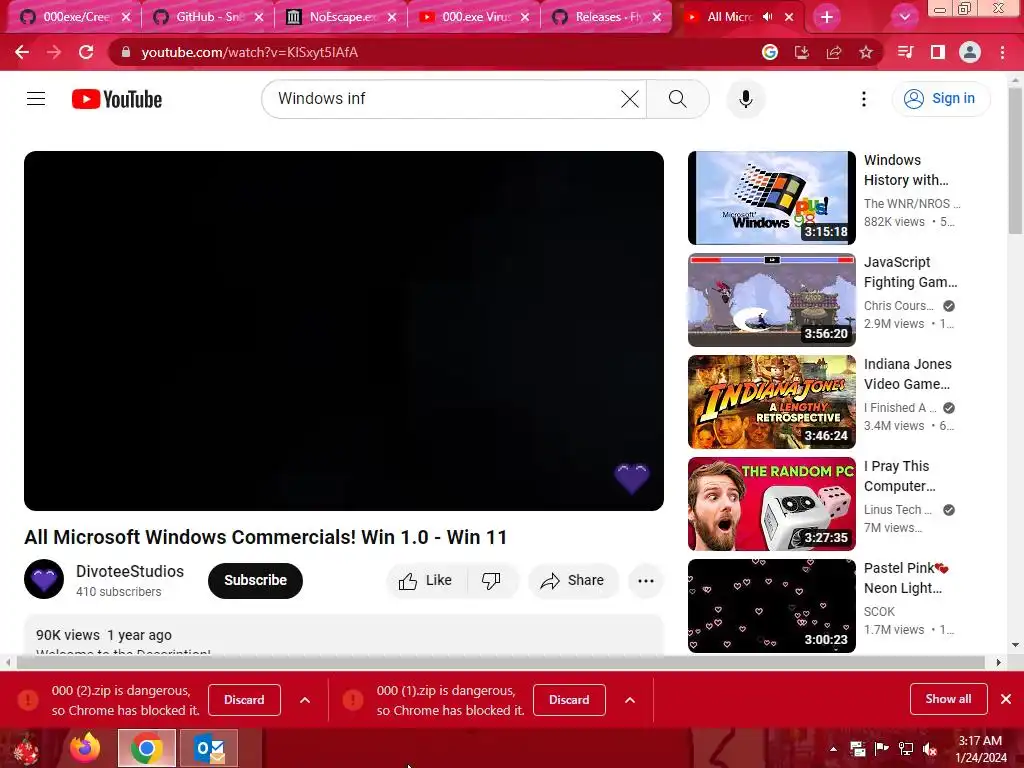Open Outlook from the taskbar

tap(209, 748)
